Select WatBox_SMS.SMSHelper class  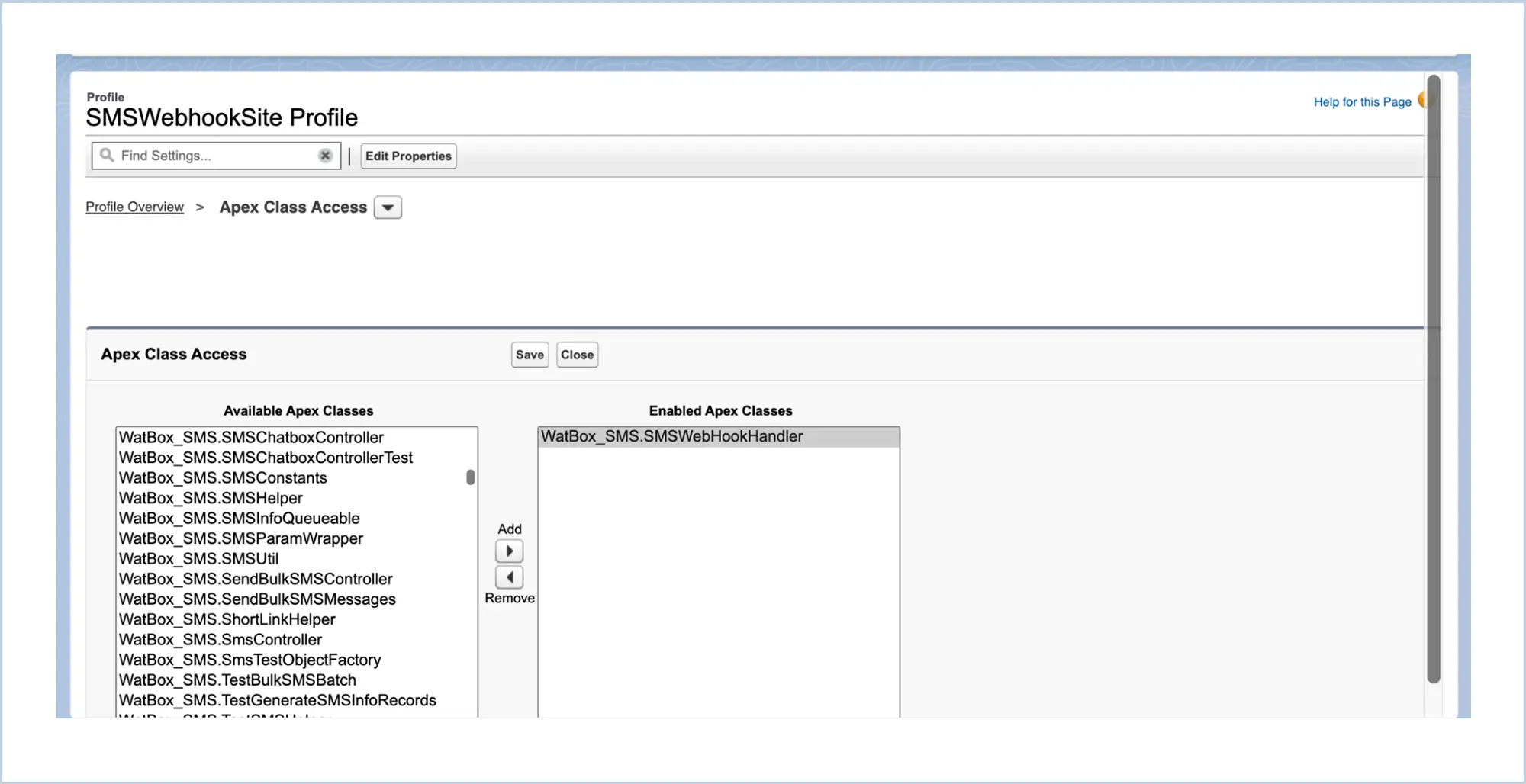click(211, 498)
